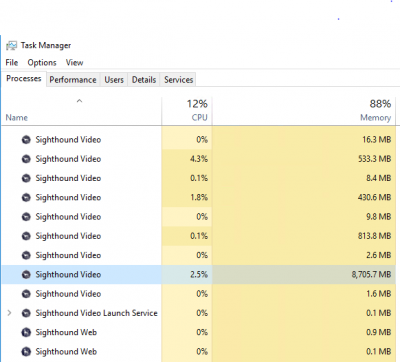Screen dimensions: 400x362
Task: Sort processes by the Memory column header
Action: pyautogui.click(x=304, y=111)
